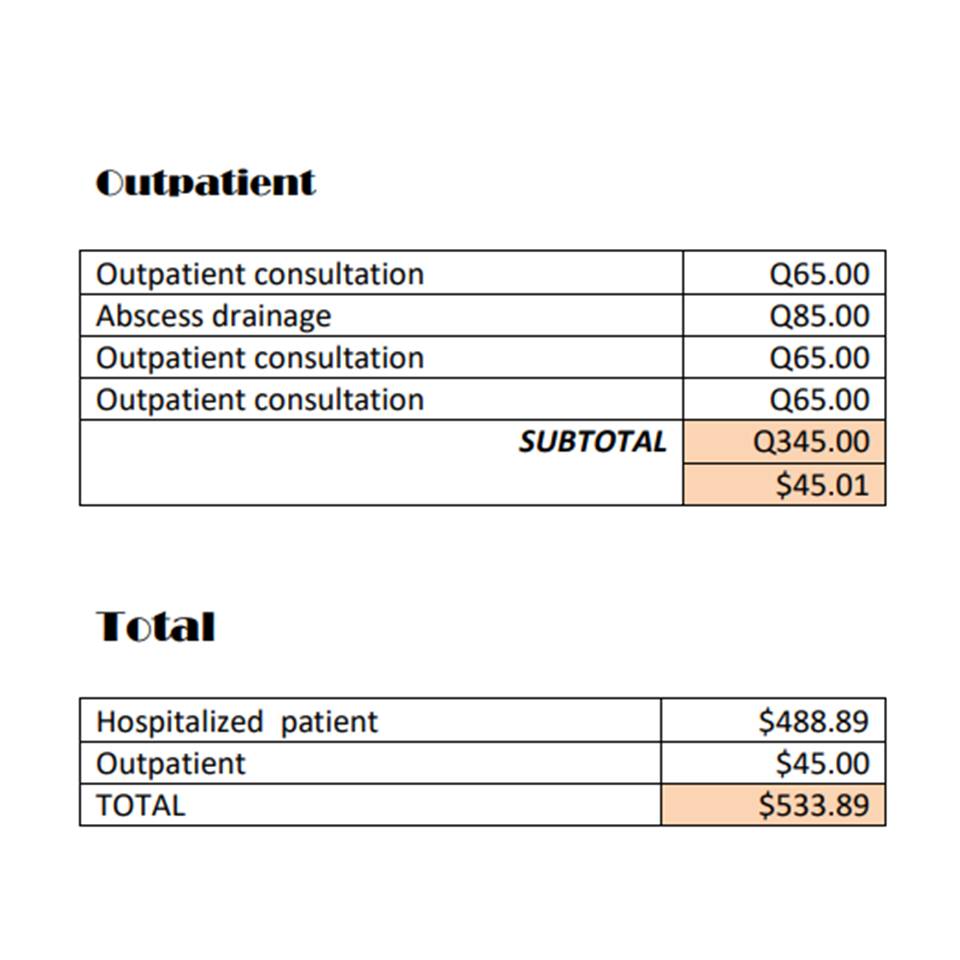Select the $45.01 highlighted cell
The width and height of the screenshot is (960, 960).
click(784, 484)
